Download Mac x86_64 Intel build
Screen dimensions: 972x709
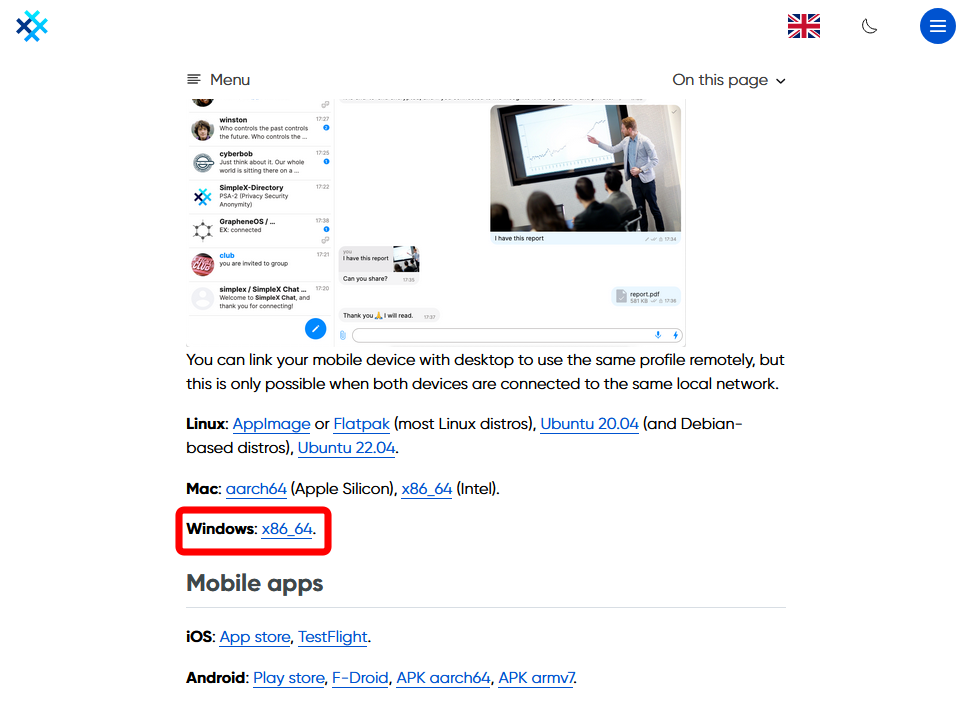[x=426, y=489]
